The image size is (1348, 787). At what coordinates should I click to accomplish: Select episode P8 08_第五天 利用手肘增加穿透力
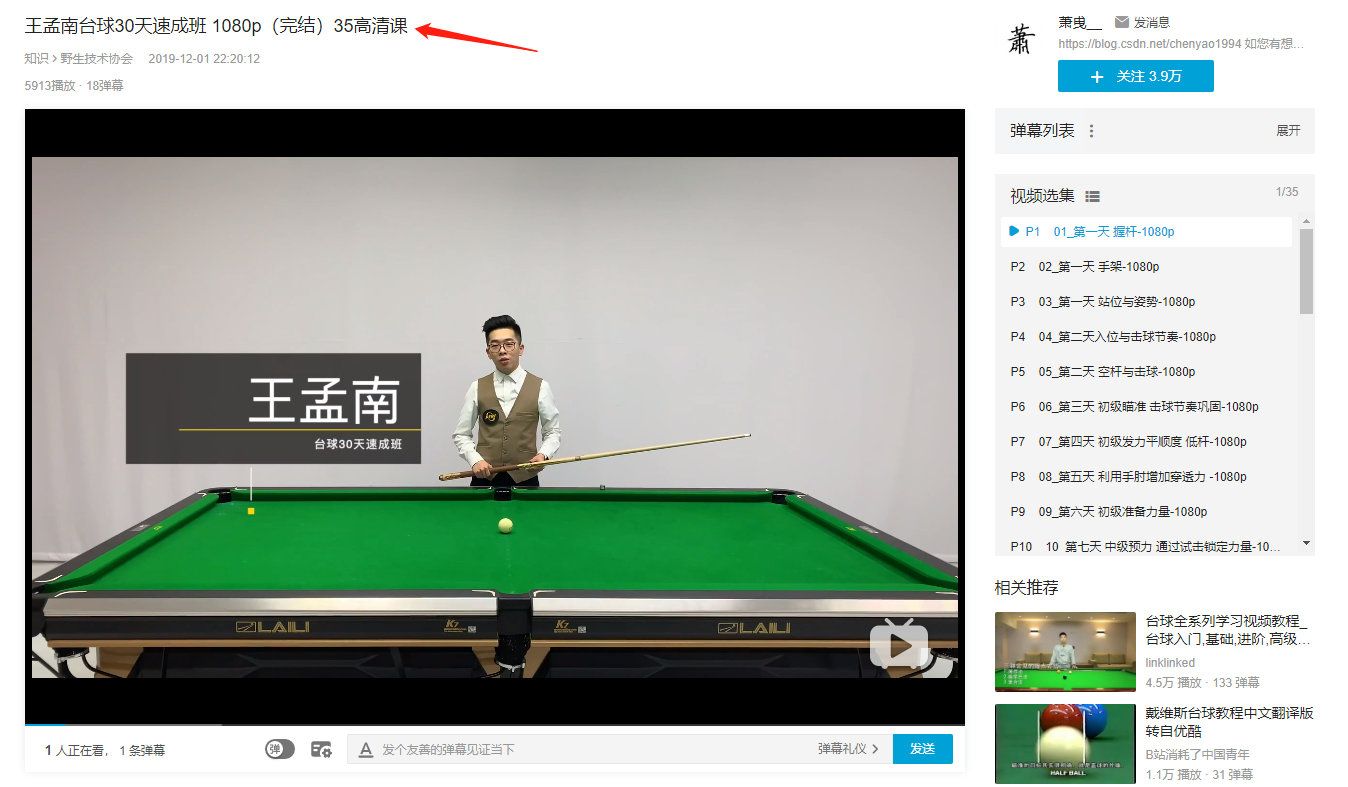(x=1147, y=476)
